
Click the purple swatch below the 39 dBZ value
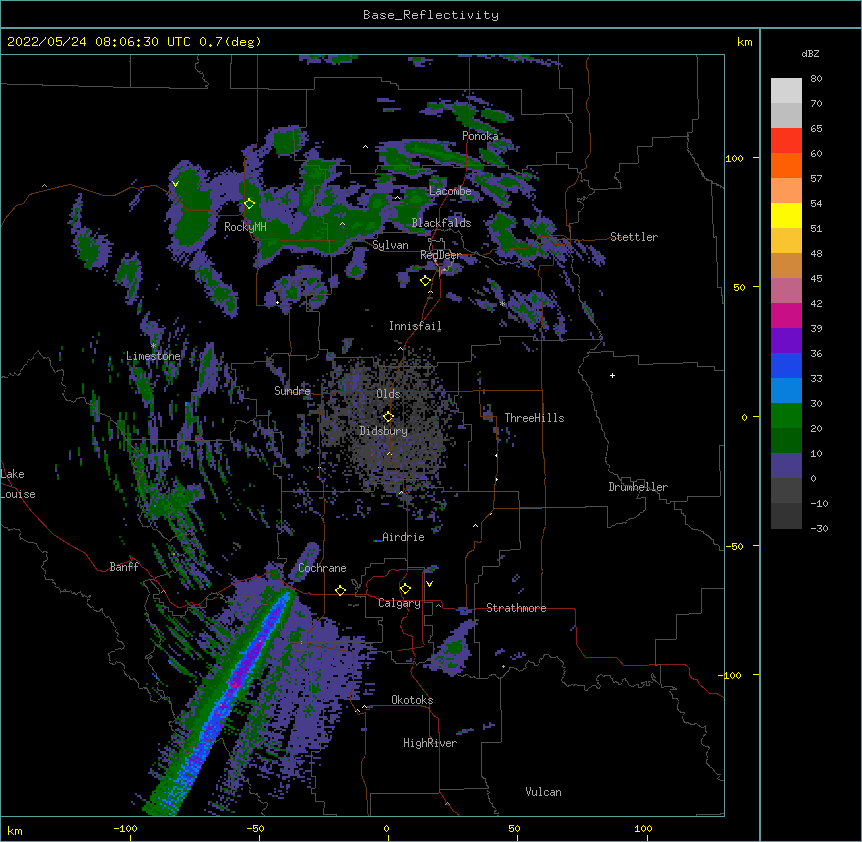click(786, 341)
